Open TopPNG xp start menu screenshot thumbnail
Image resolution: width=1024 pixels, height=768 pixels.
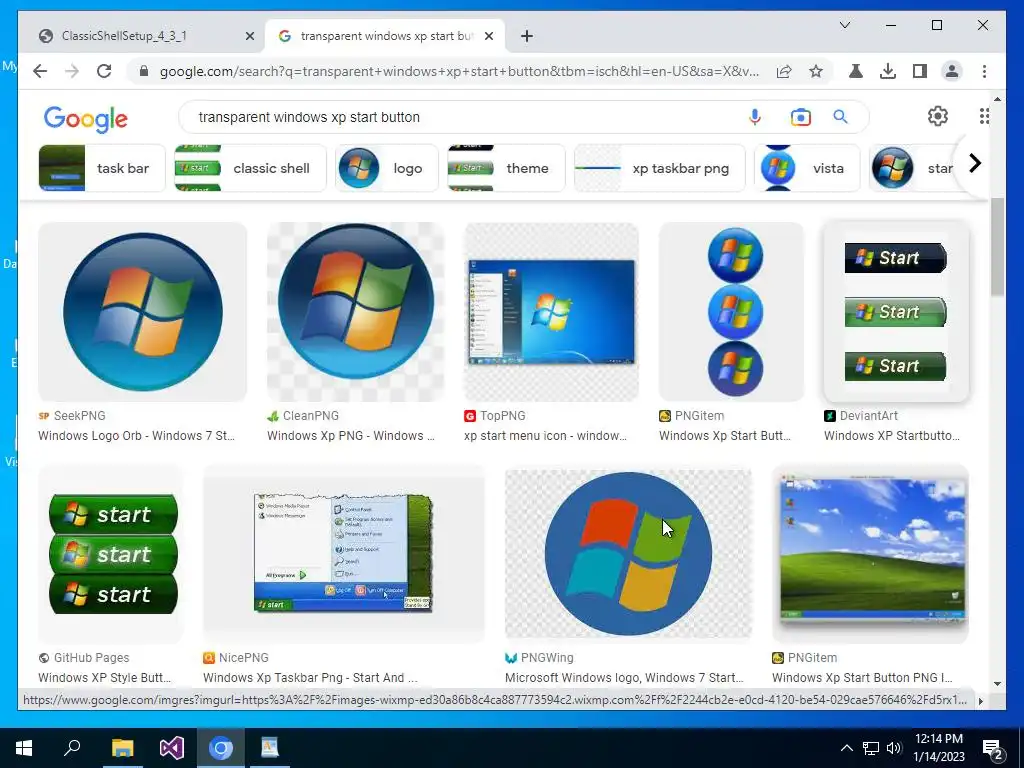tap(551, 312)
